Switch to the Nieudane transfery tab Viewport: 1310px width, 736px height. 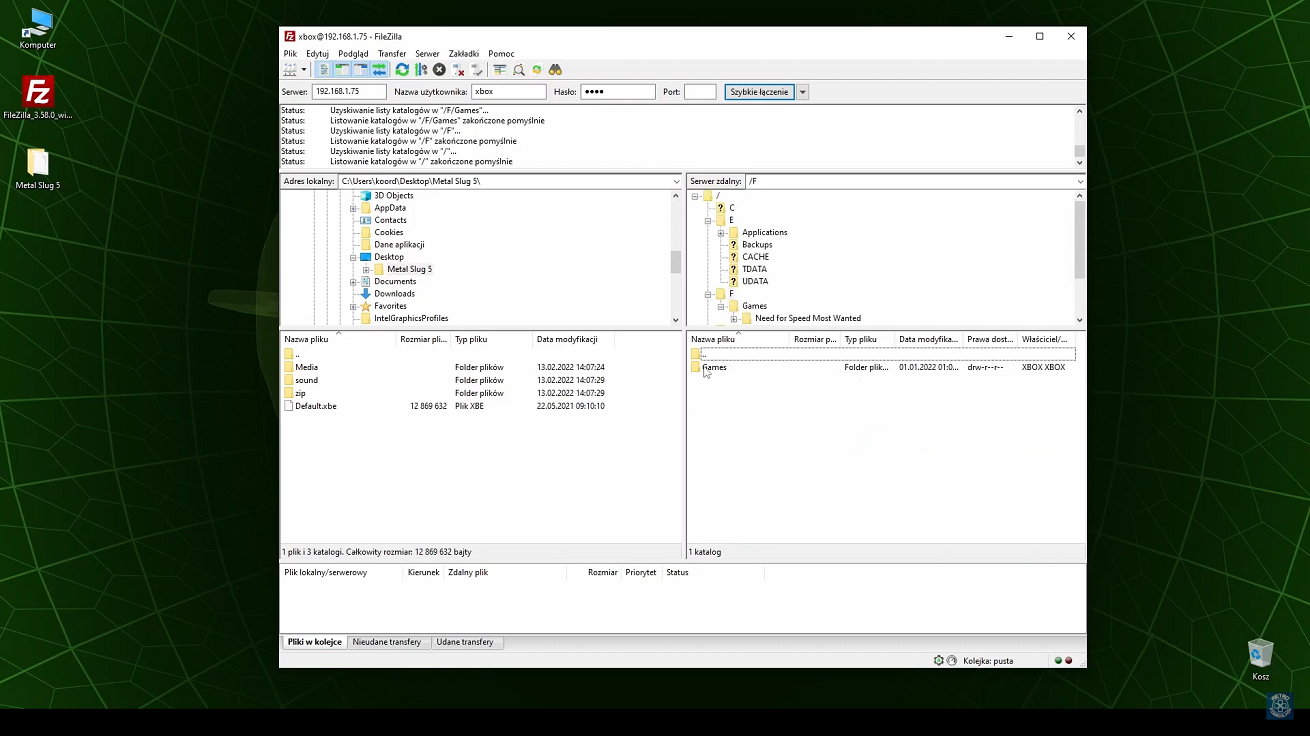[387, 642]
